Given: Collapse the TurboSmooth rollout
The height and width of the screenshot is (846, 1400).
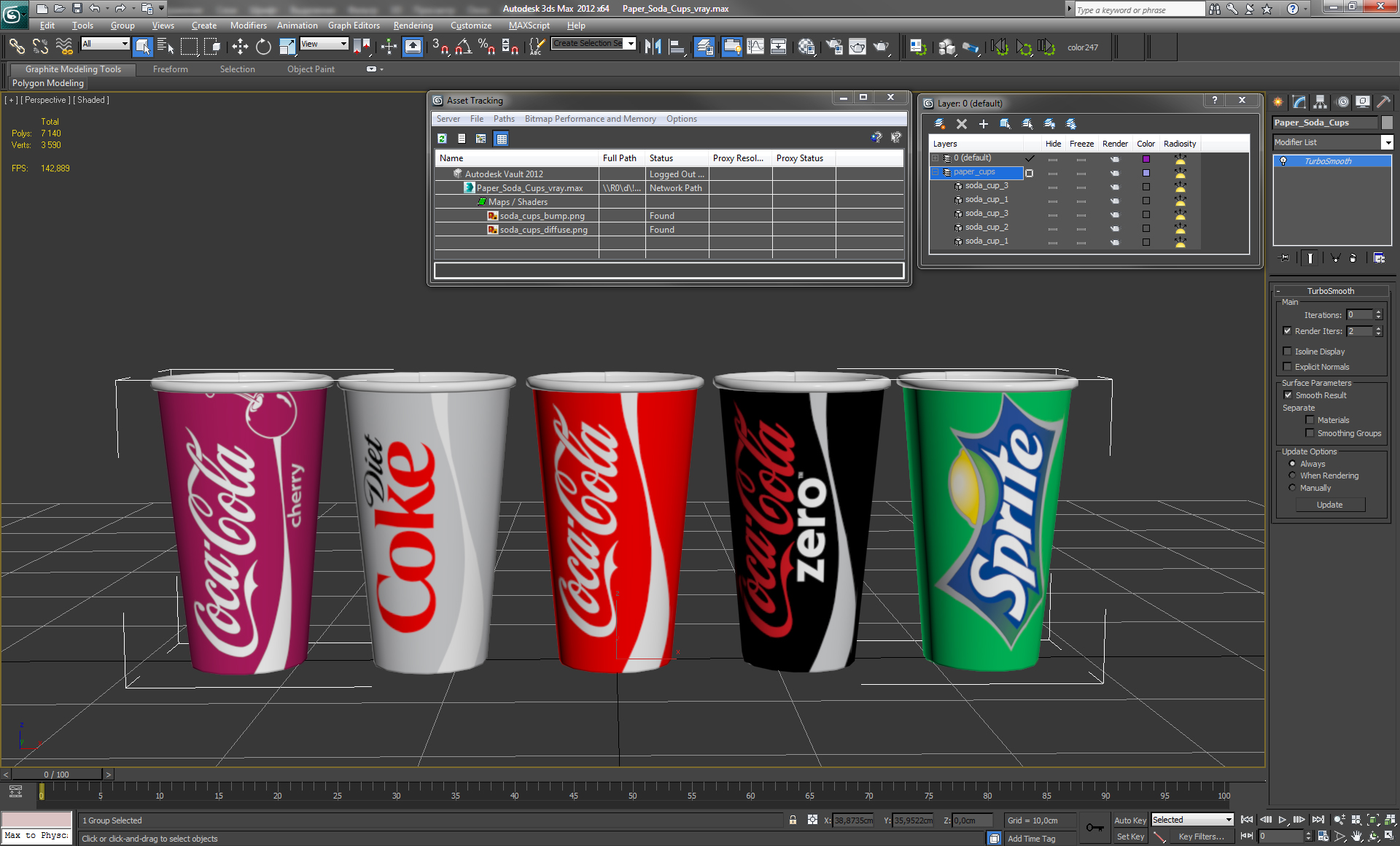Looking at the screenshot, I should click(x=1330, y=291).
